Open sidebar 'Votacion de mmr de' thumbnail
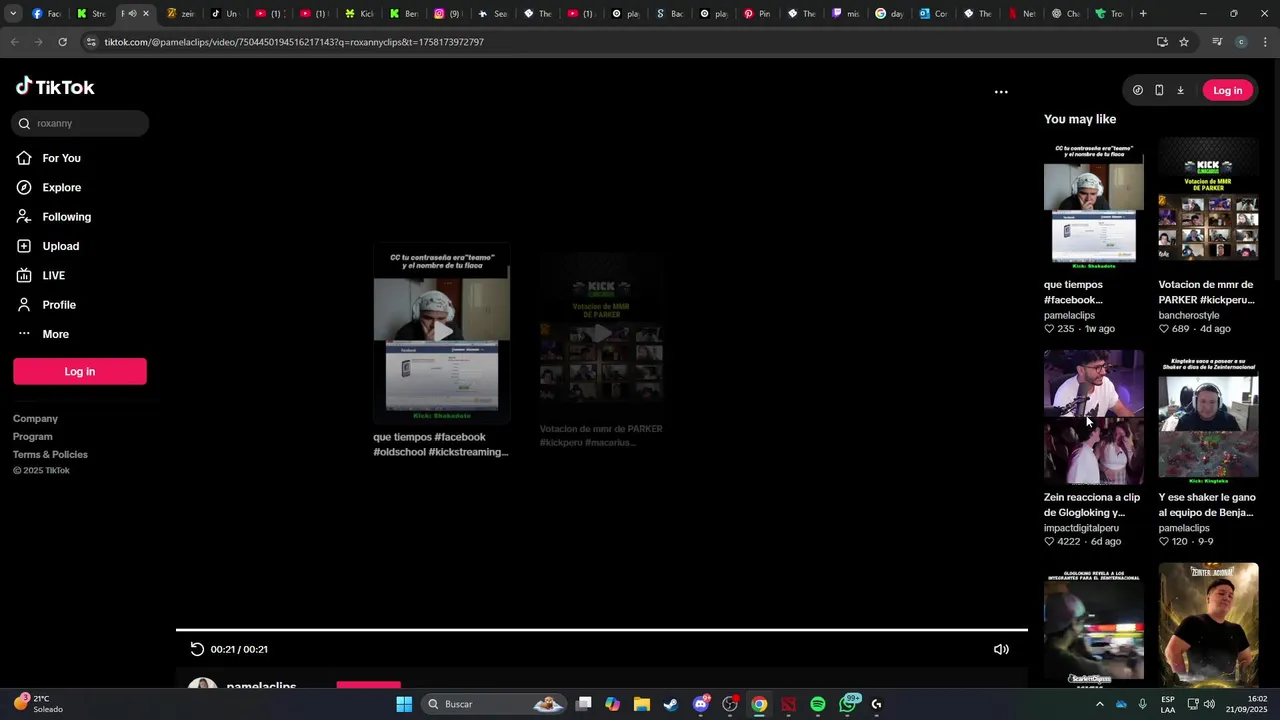Image resolution: width=1280 pixels, height=720 pixels. 1208,204
